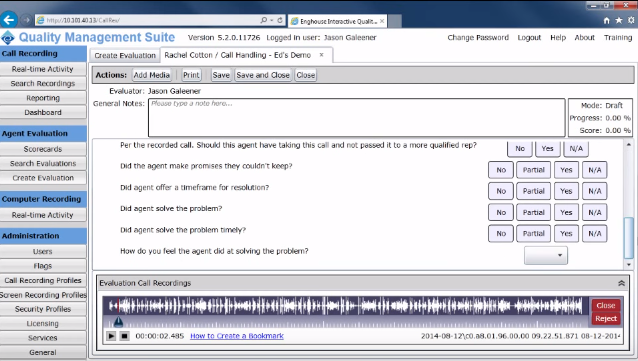The image size is (638, 361).
Task: Open Dashboard in sidebar
Action: click(43, 112)
